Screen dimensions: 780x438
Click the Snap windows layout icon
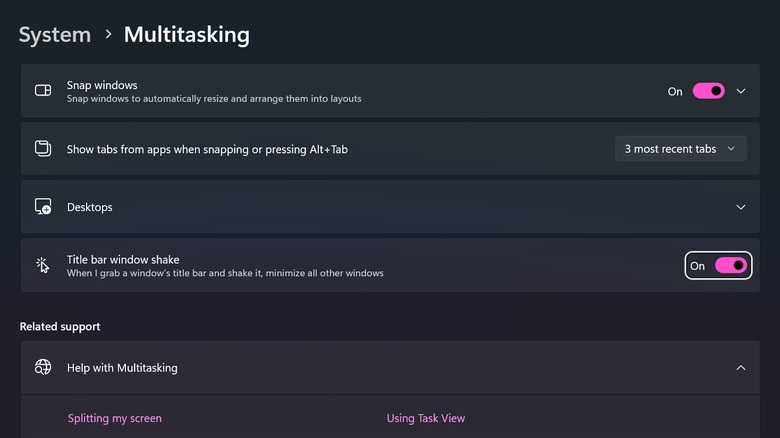(43, 91)
